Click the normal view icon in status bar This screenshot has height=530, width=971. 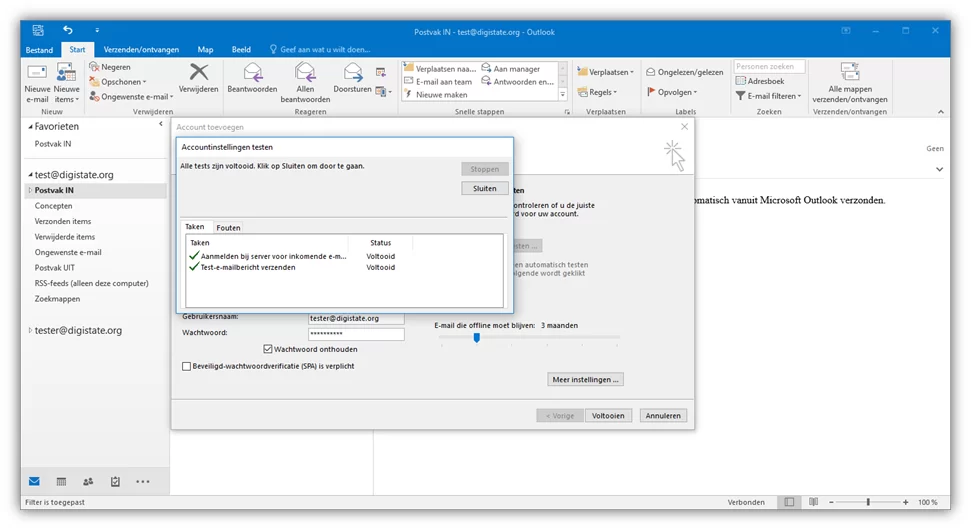pyautogui.click(x=789, y=502)
